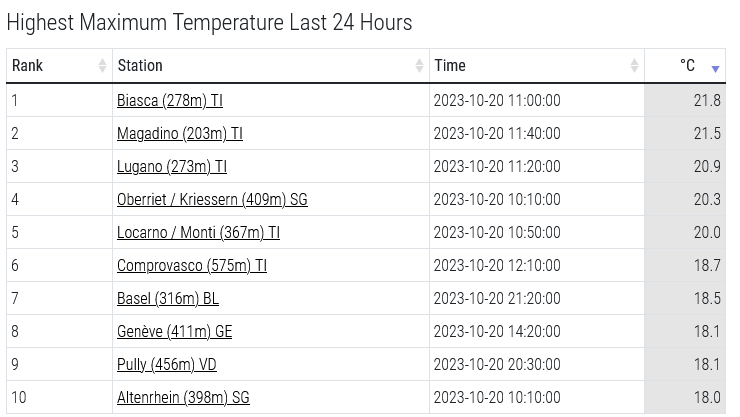
Task: Open Genève (411m) GE station link
Action: pos(175,332)
